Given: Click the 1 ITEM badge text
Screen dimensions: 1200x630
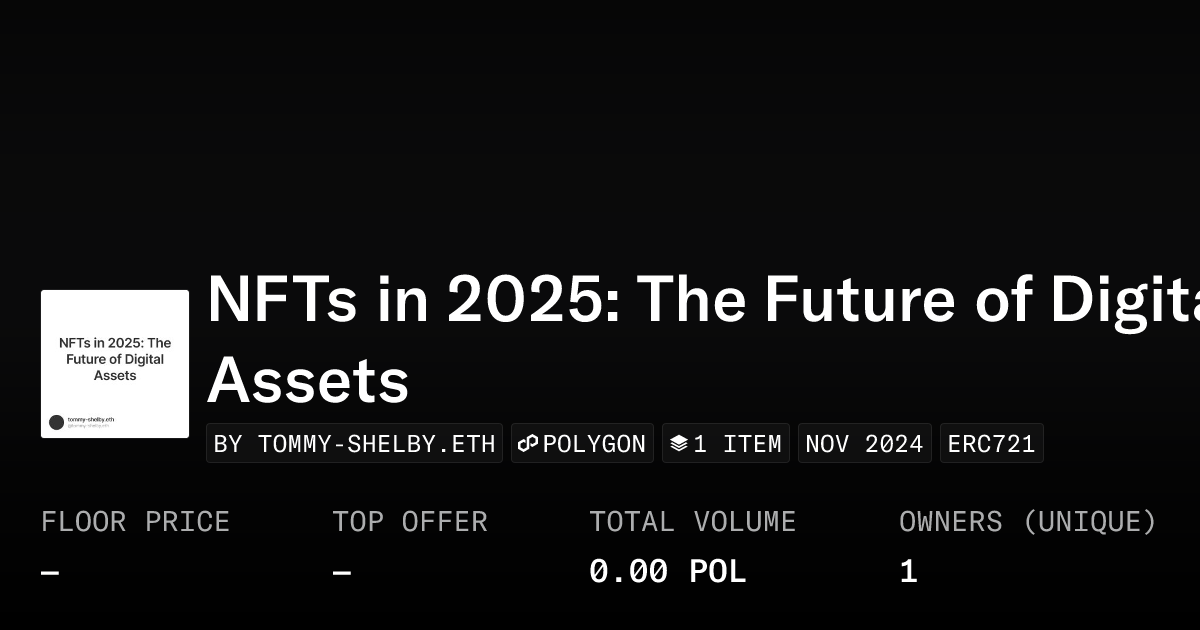Looking at the screenshot, I should (737, 443).
